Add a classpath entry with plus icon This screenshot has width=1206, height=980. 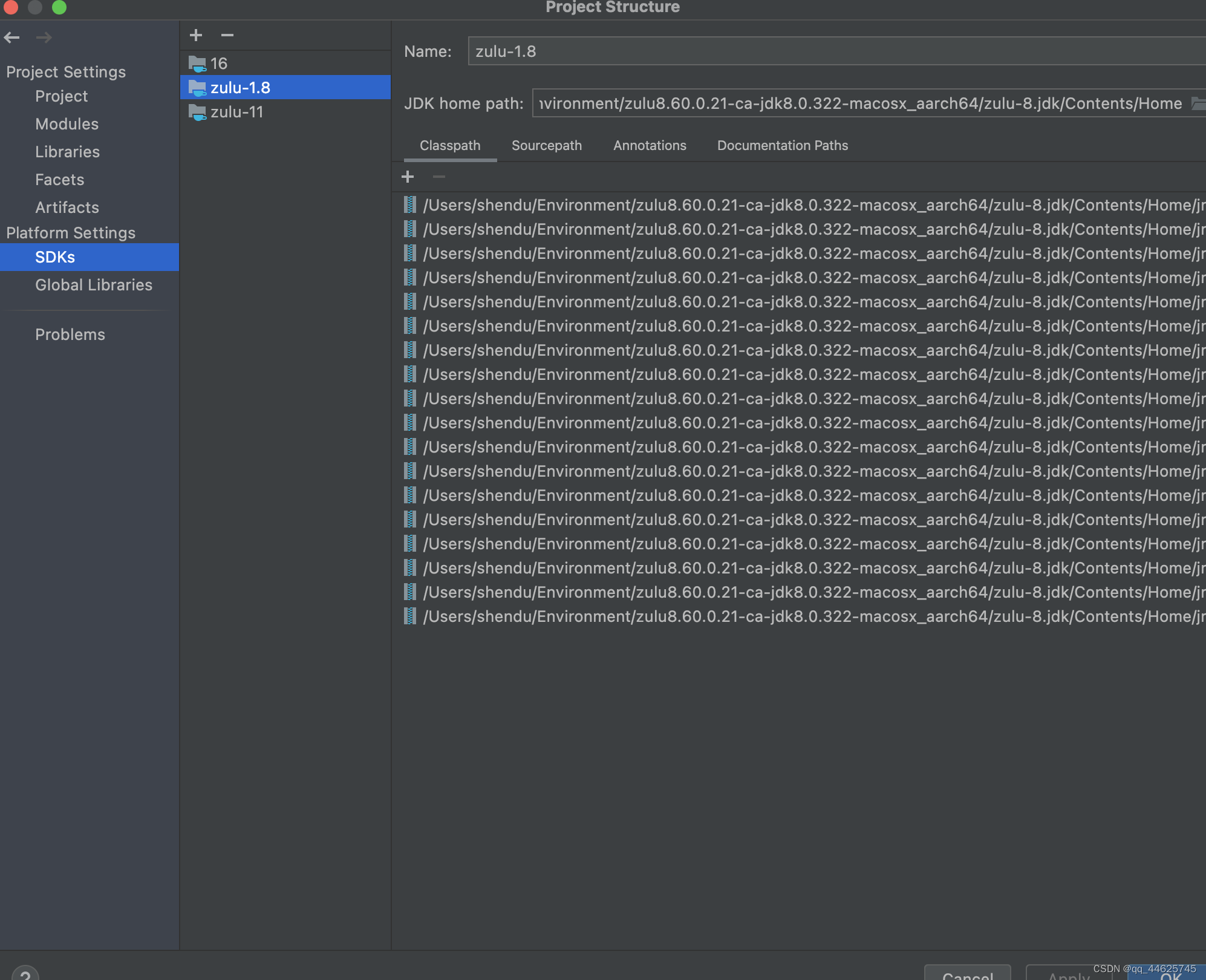pyautogui.click(x=408, y=177)
